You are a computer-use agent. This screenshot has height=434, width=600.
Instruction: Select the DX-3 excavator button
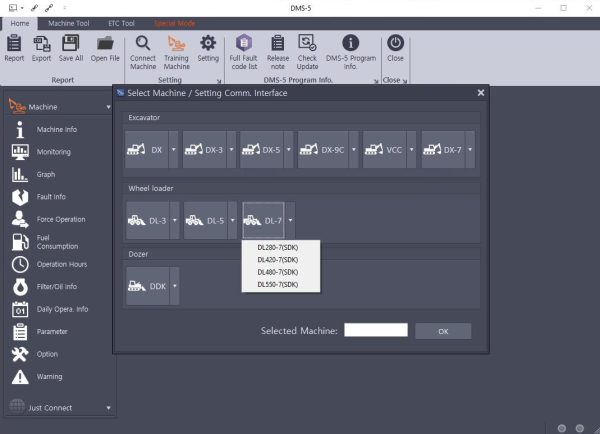click(204, 150)
